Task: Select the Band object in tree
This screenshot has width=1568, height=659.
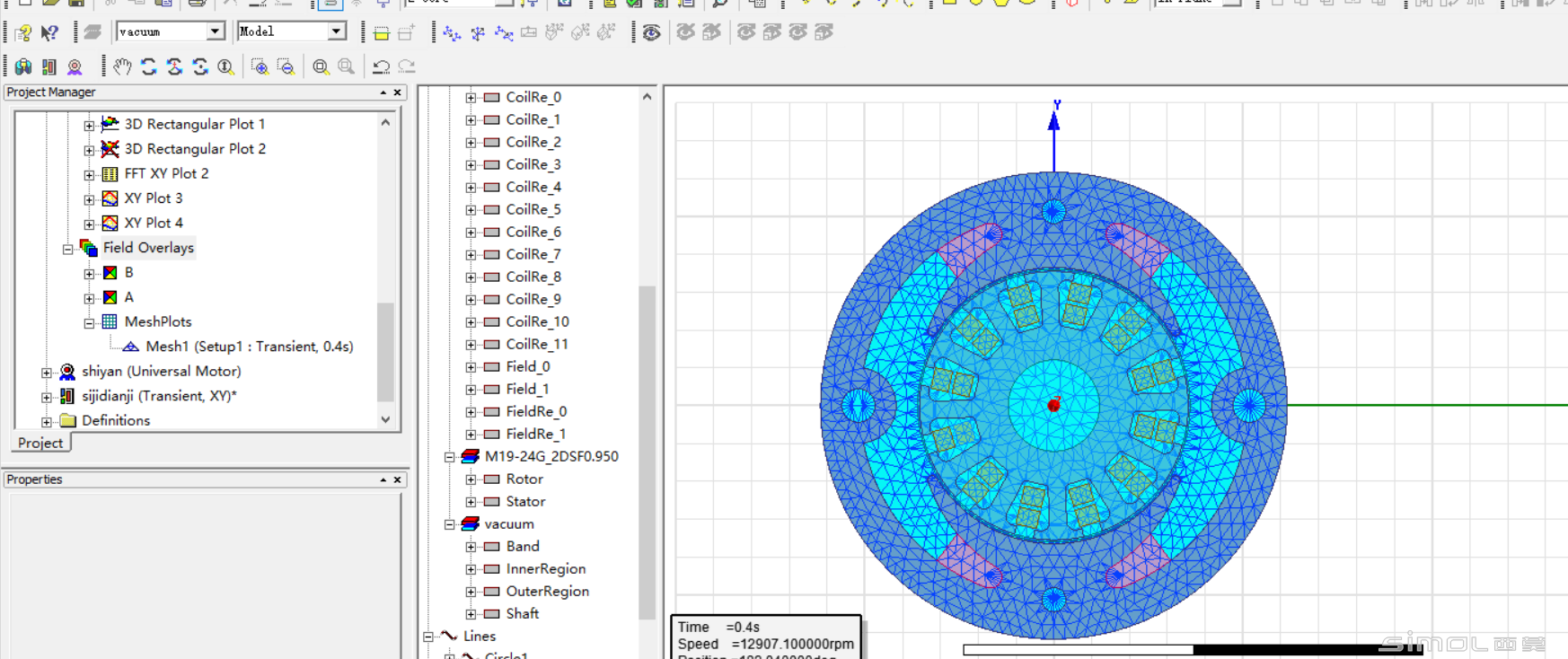Action: [x=523, y=547]
